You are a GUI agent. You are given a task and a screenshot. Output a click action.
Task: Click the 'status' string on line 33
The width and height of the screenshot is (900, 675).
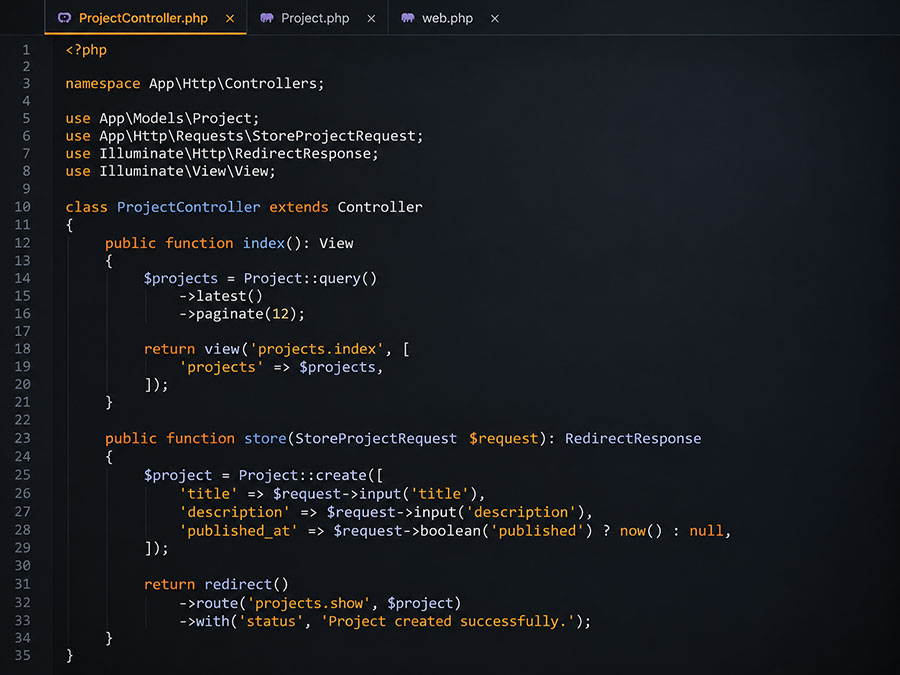[270, 621]
